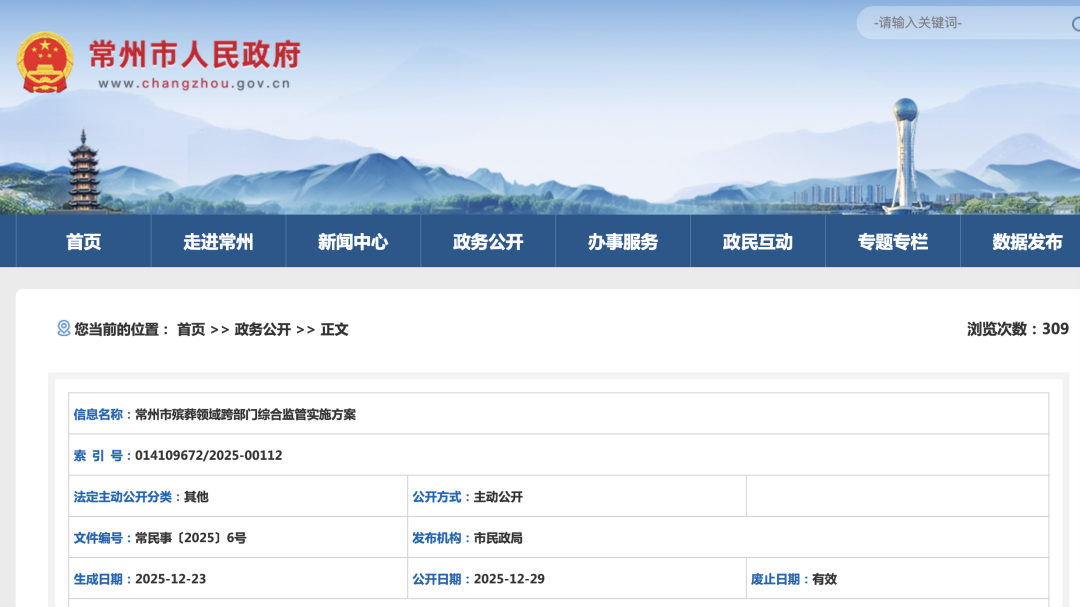Viewport: 1080px width, 607px height.
Task: Click the search magnifier icon
Action: coord(1075,23)
